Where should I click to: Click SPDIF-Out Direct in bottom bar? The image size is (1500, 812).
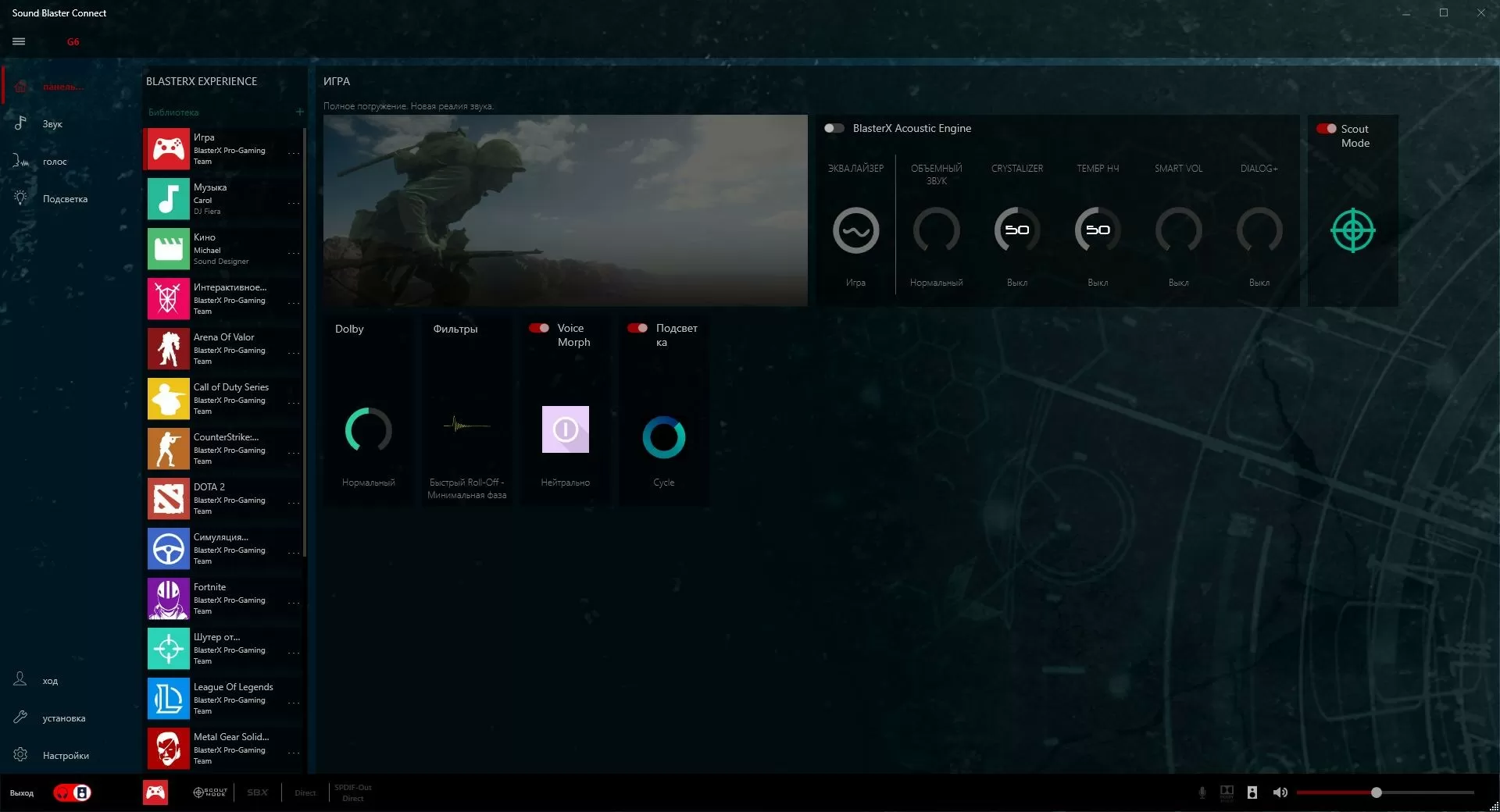point(352,792)
